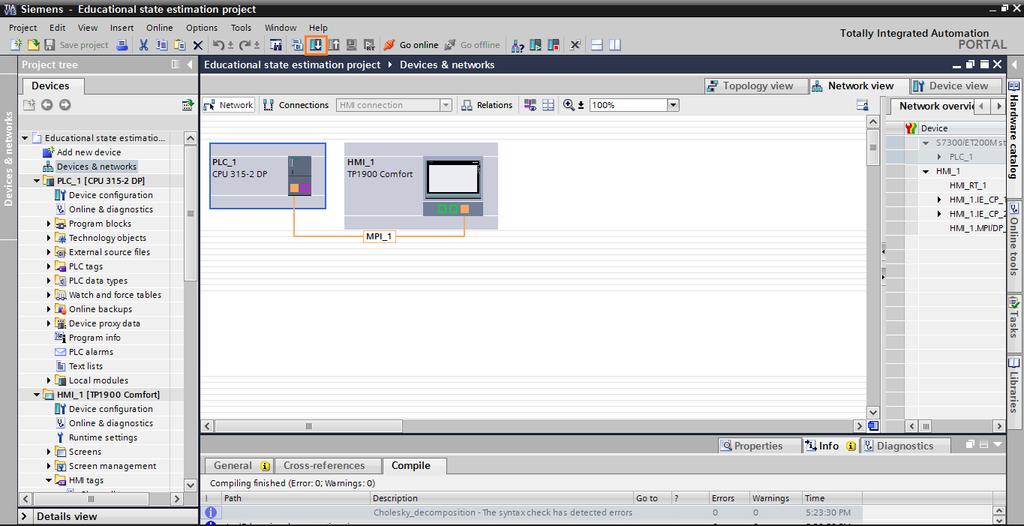
Task: Collapse the PLC_1 [CPU 315-2 DP] node
Action: coord(37,180)
